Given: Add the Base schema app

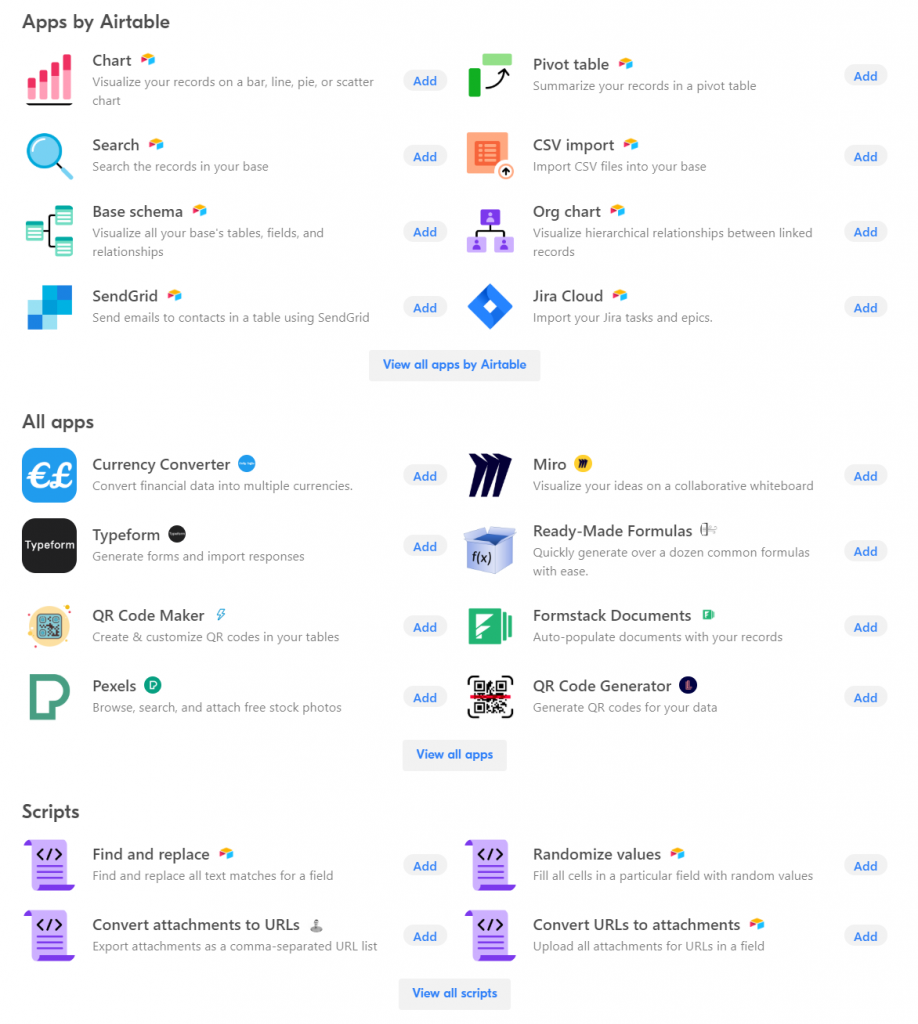Looking at the screenshot, I should [425, 232].
